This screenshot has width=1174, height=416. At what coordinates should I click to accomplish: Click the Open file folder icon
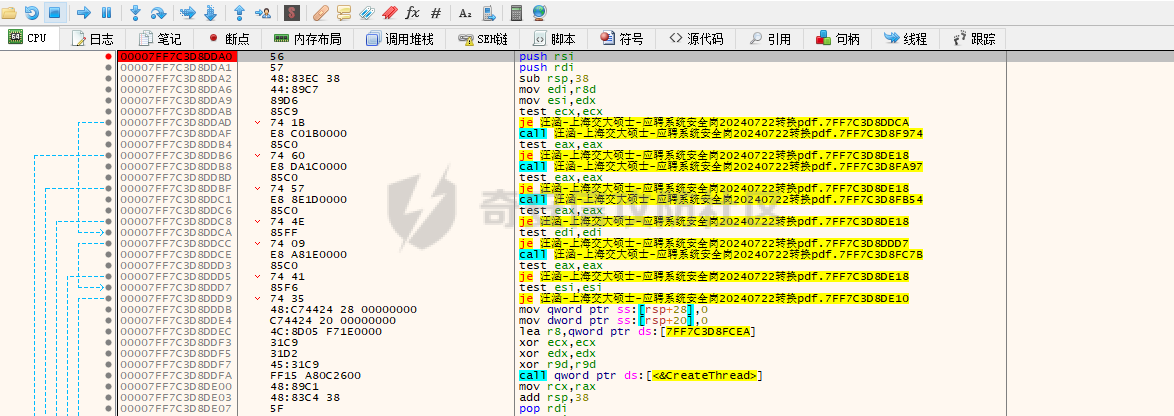[x=10, y=13]
